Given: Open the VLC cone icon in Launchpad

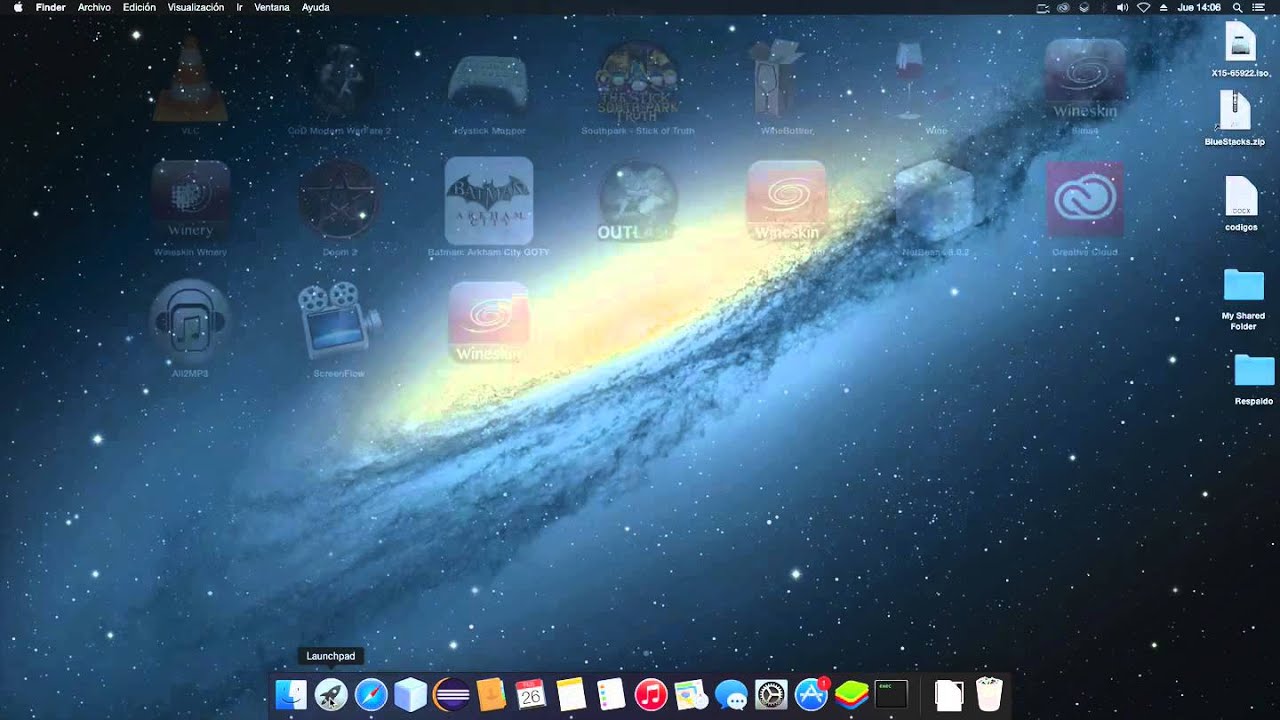Looking at the screenshot, I should point(190,79).
